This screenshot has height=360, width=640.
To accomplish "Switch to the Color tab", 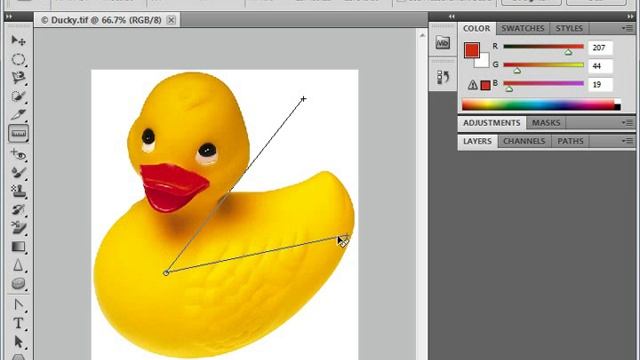I will (x=476, y=28).
